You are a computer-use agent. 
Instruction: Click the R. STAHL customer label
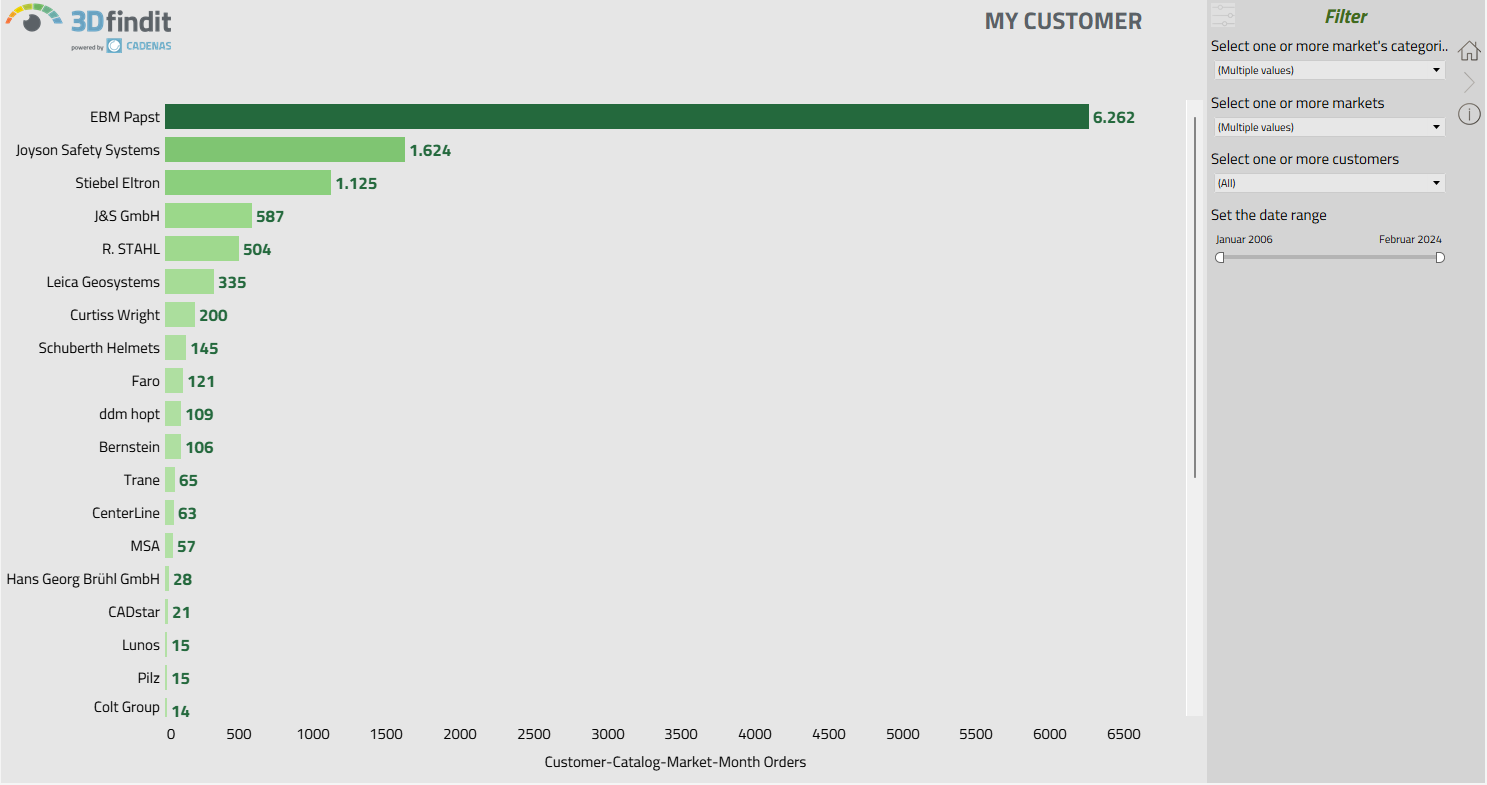pyautogui.click(x=131, y=249)
